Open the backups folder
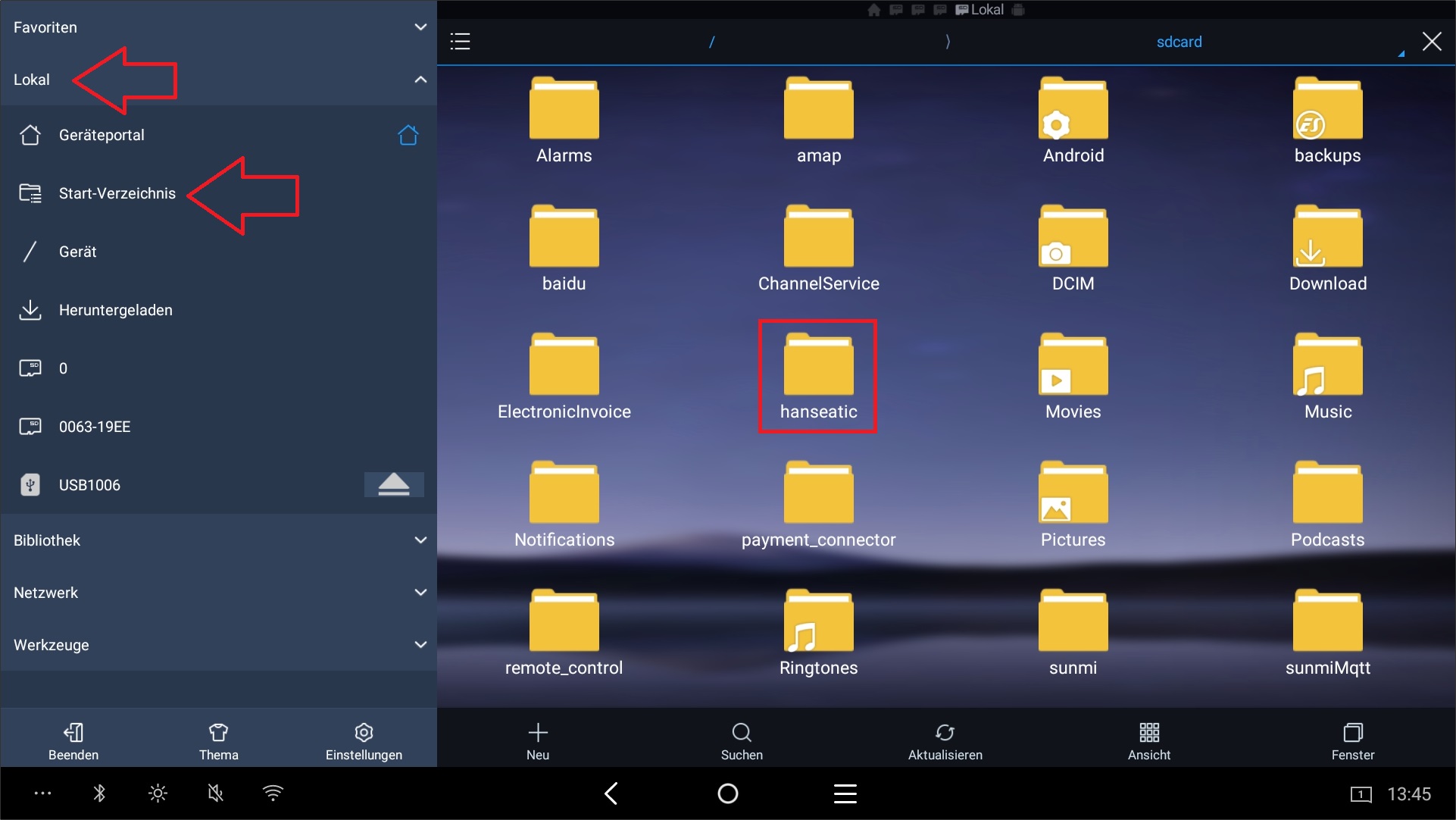 (1327, 121)
